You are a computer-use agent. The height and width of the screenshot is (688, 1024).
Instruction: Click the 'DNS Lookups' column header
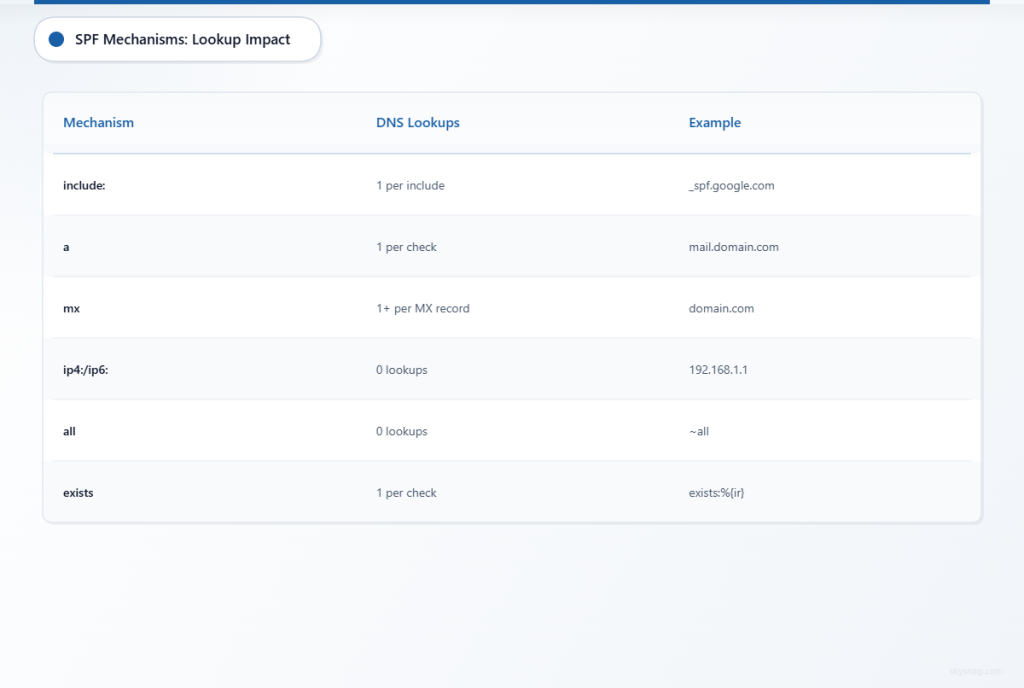(418, 123)
